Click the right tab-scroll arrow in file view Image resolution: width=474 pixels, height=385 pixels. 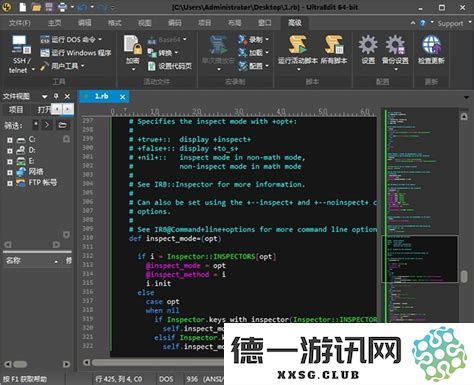68,109
